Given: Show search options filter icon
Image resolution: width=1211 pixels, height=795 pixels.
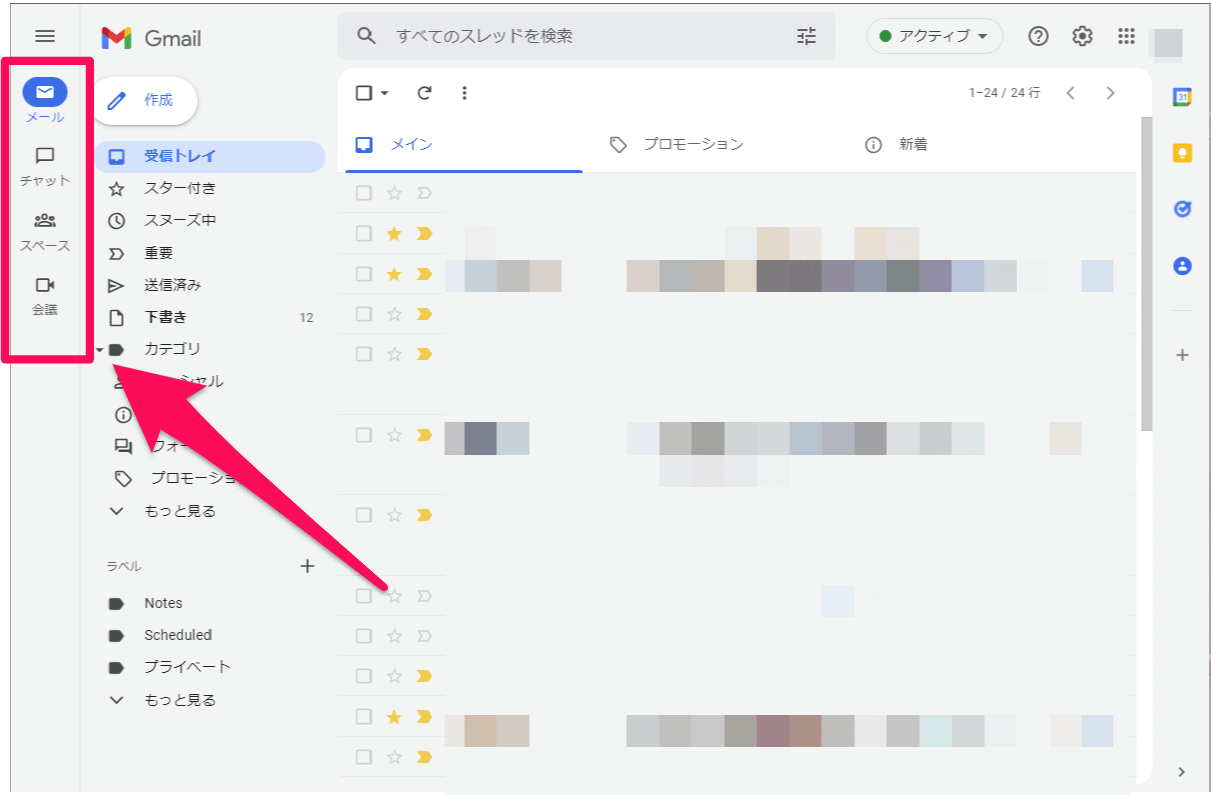Looking at the screenshot, I should (x=807, y=36).
